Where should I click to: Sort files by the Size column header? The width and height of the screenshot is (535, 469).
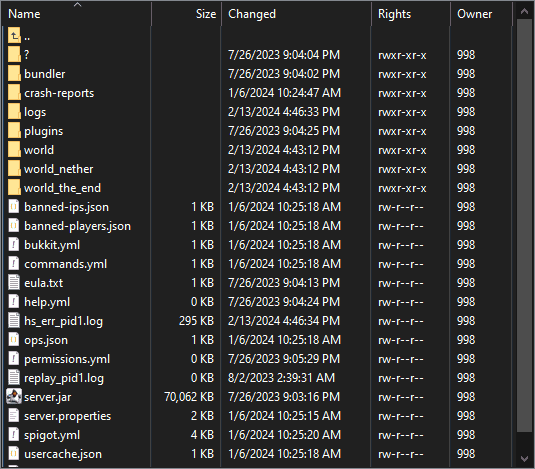tap(186, 14)
